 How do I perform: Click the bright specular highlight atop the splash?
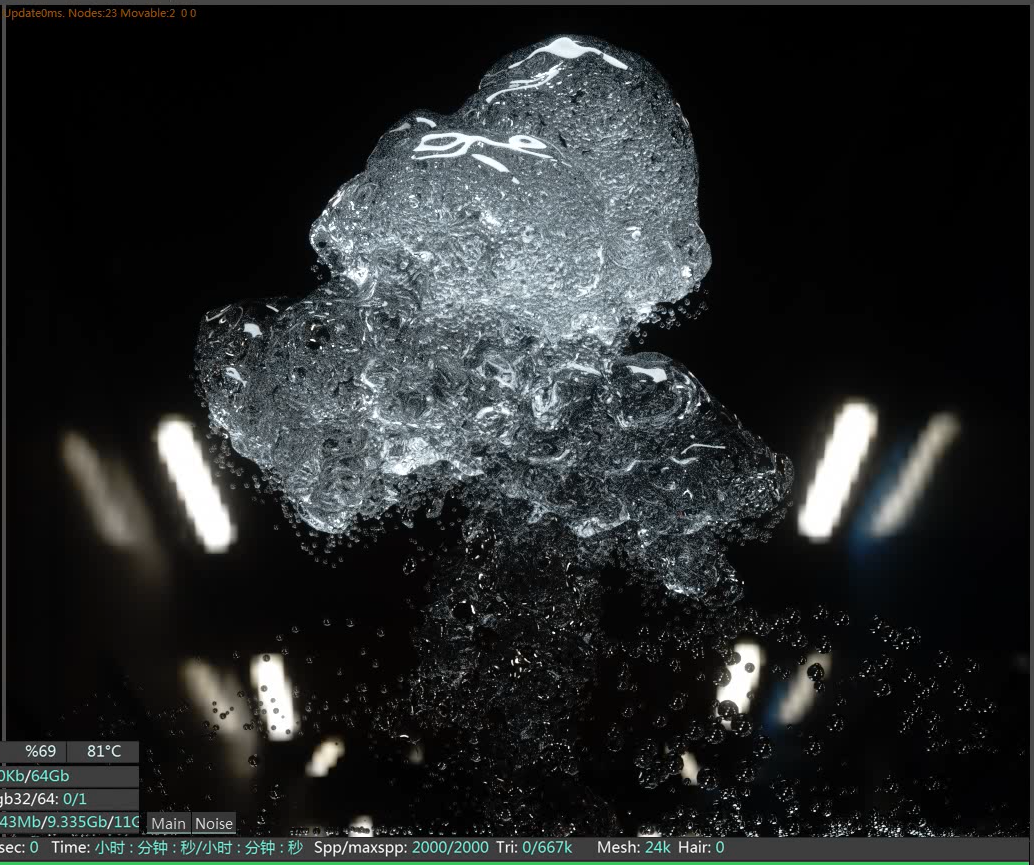(x=566, y=48)
